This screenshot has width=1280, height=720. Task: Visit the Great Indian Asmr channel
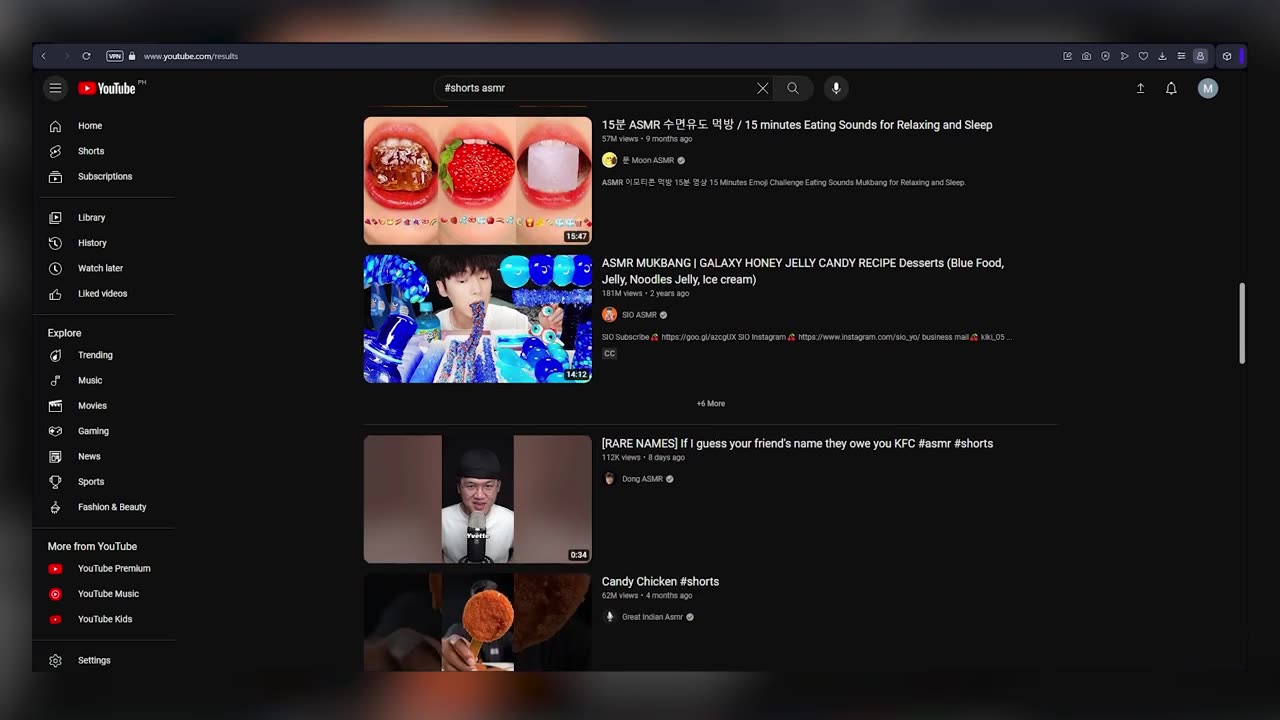click(x=652, y=617)
